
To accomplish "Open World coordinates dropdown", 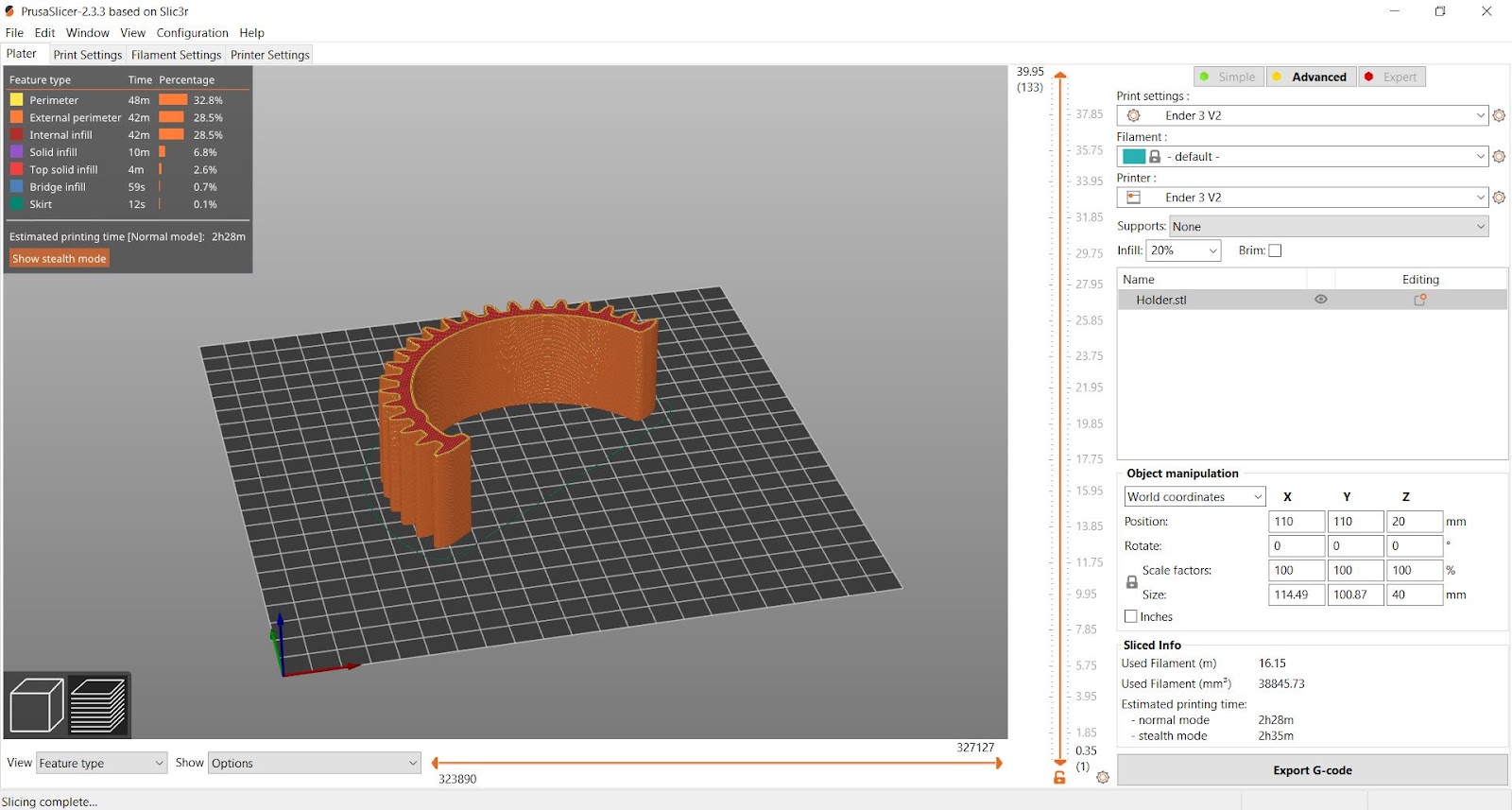I will 1194,497.
